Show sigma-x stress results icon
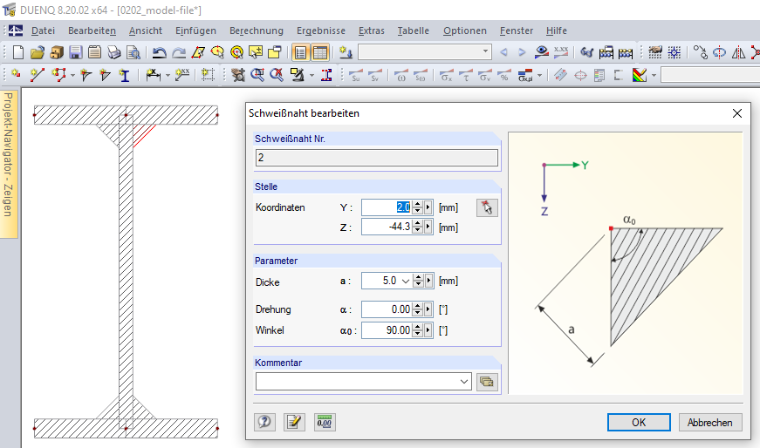This screenshot has width=760, height=448. (x=446, y=75)
